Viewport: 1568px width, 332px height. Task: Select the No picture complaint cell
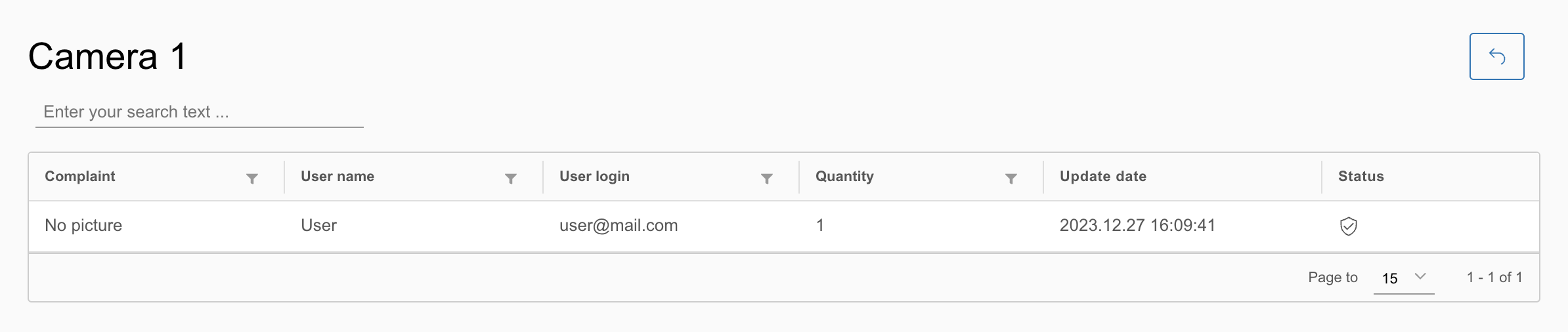pyautogui.click(x=83, y=226)
